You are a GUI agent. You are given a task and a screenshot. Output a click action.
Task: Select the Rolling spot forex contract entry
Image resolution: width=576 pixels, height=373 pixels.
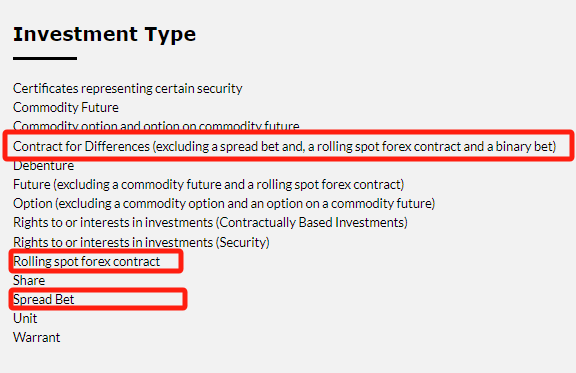click(86, 262)
